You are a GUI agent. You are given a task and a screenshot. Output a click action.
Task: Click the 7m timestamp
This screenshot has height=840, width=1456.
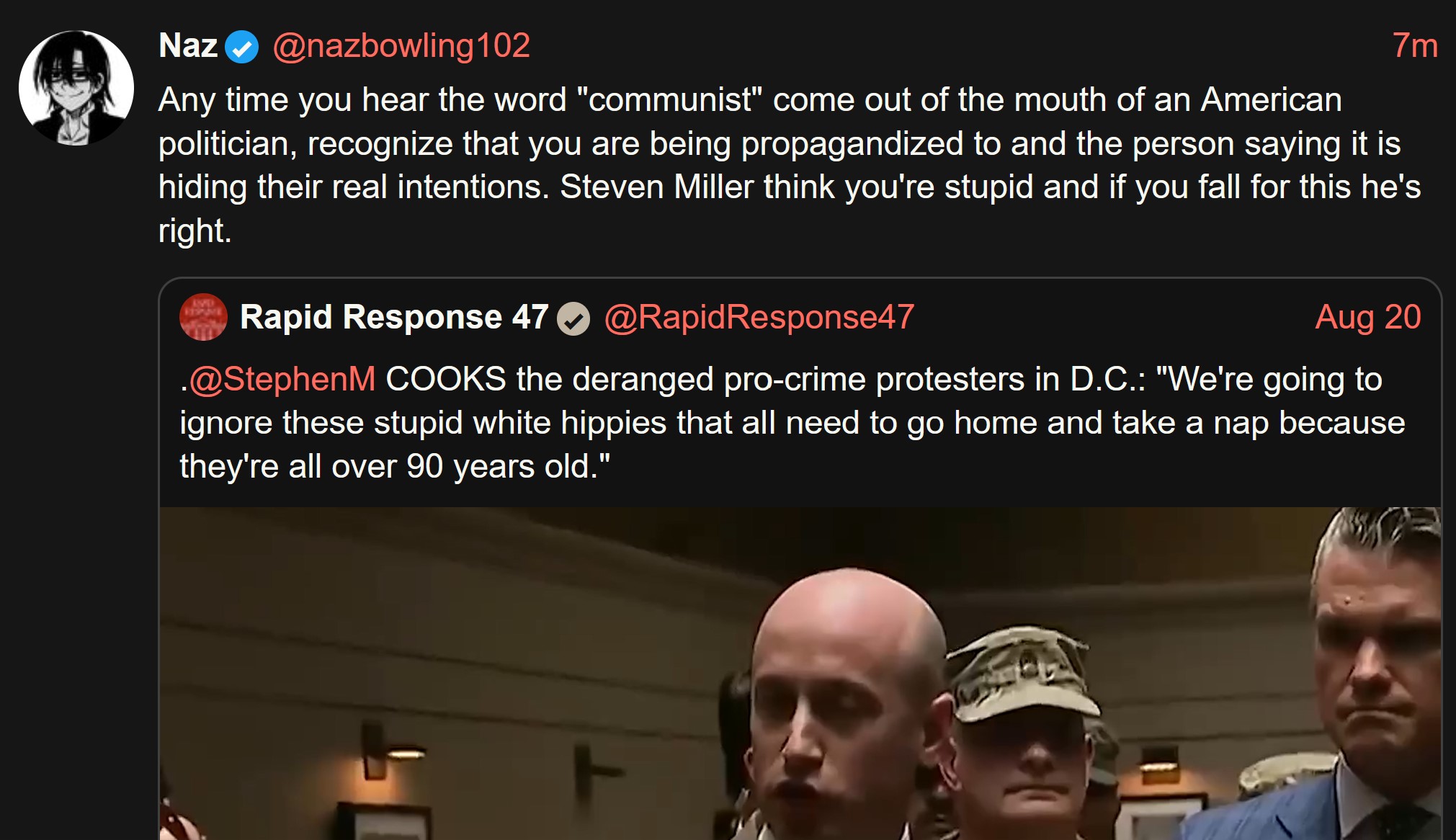point(1415,46)
